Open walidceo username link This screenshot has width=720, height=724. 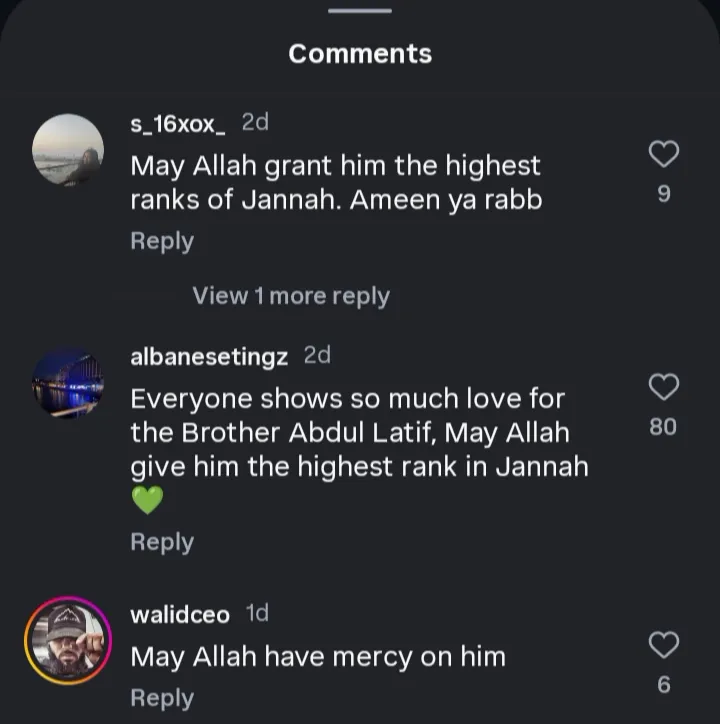click(180, 614)
